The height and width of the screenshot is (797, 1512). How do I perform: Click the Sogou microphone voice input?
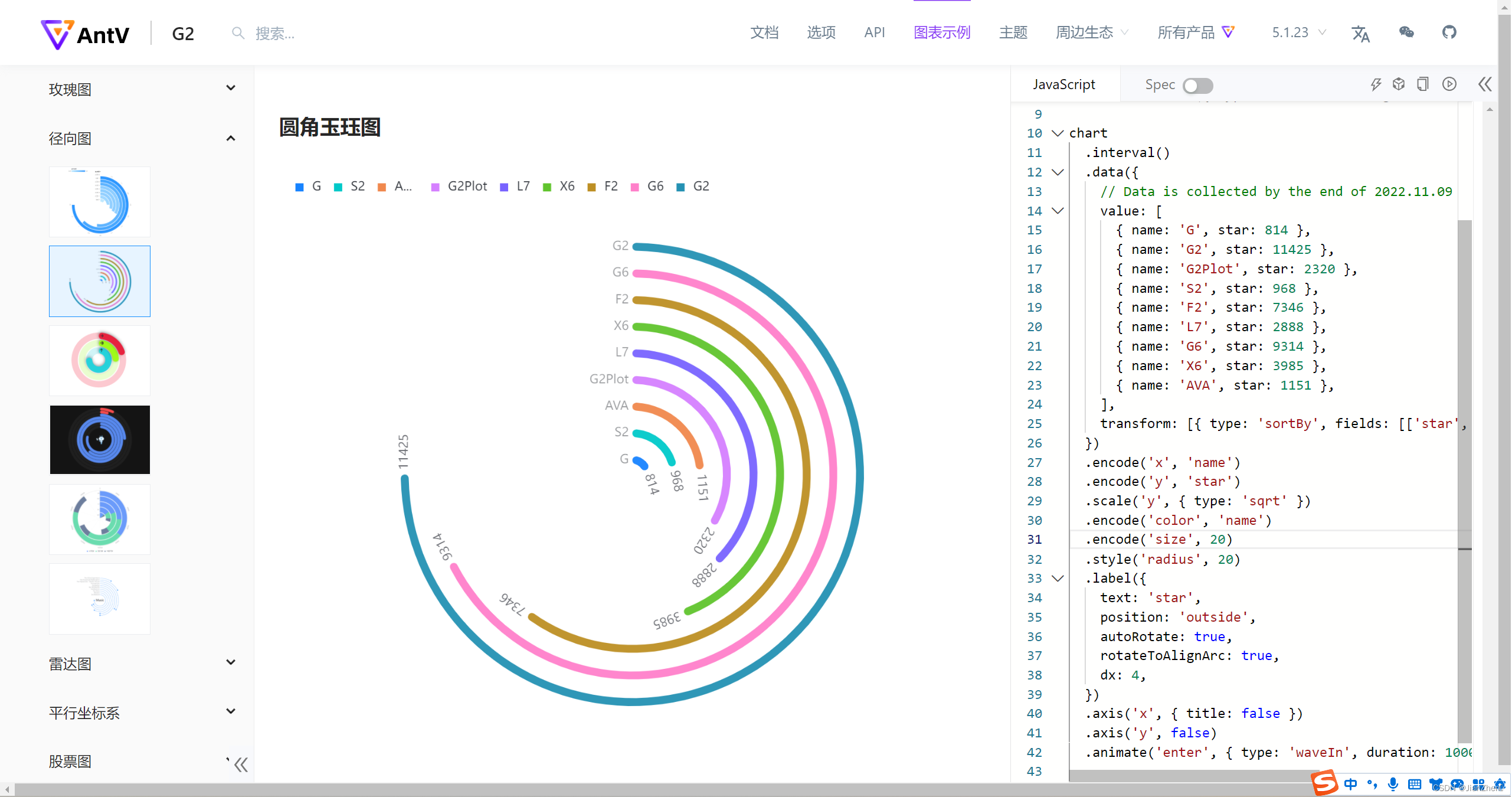1393,784
